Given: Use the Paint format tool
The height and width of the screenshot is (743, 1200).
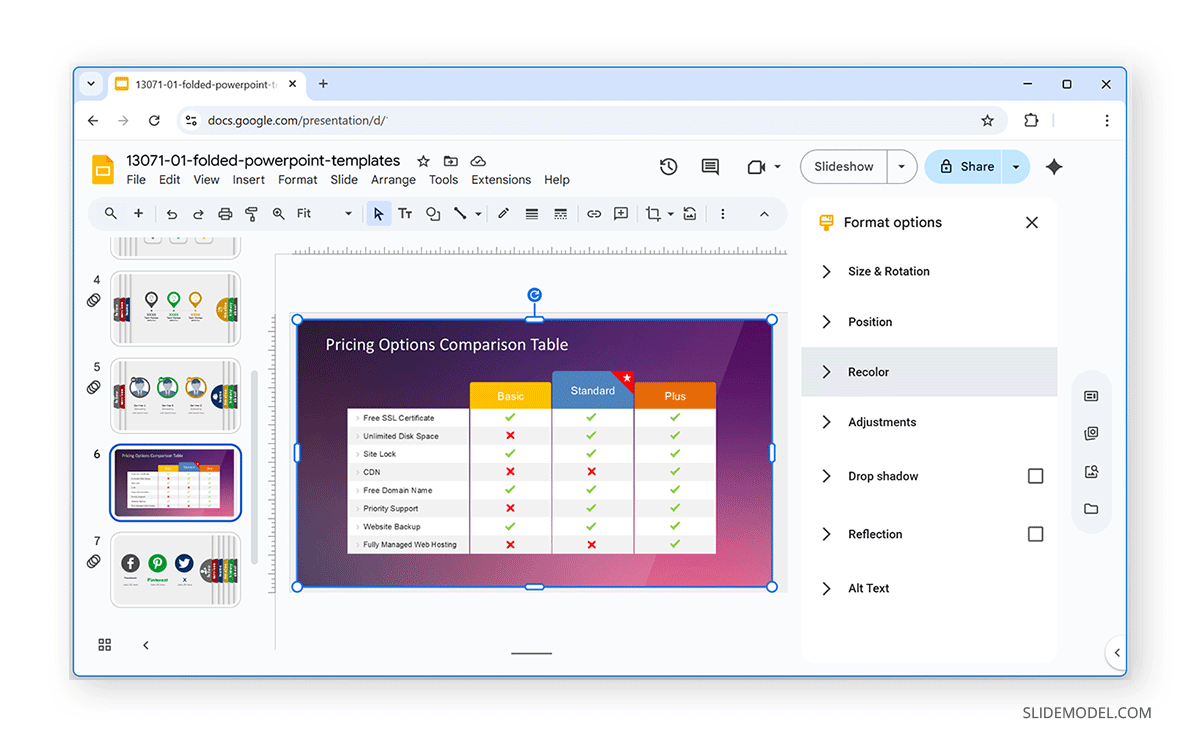Looking at the screenshot, I should coord(251,213).
